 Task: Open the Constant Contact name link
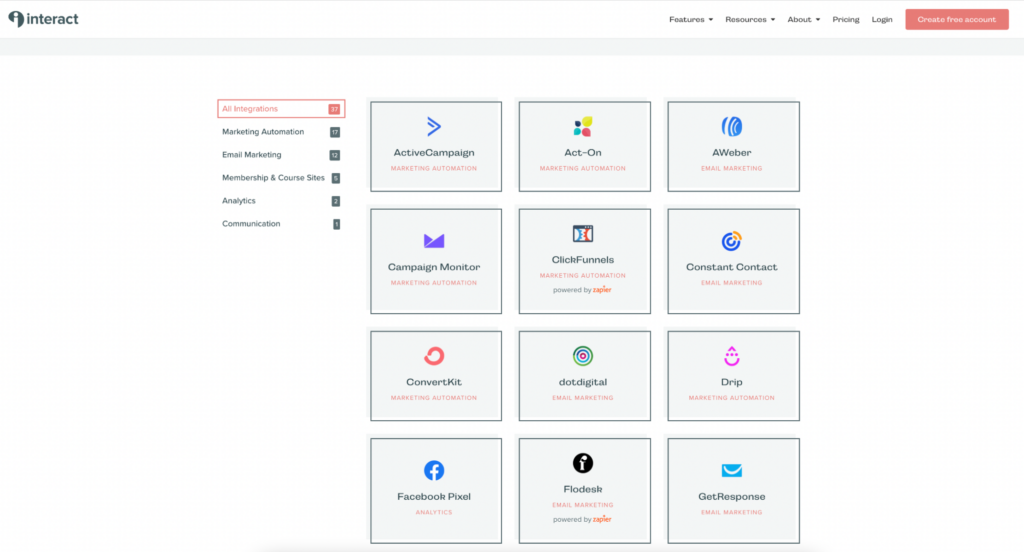(731, 267)
